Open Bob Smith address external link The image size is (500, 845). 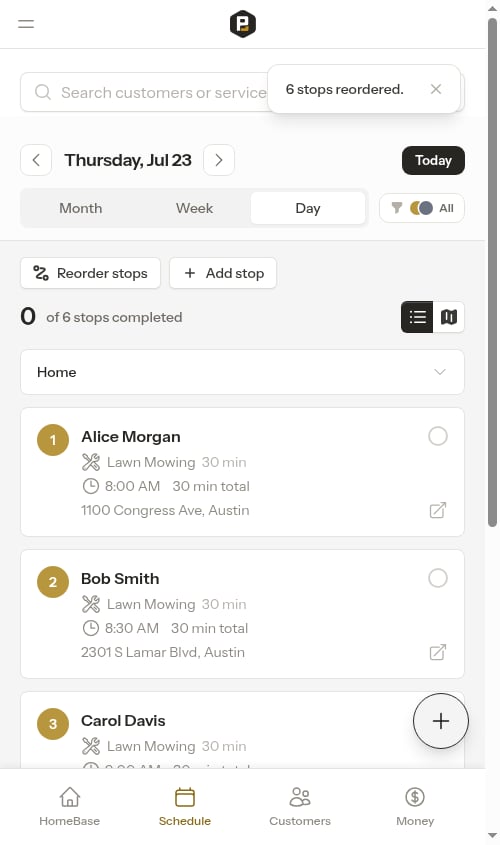pyautogui.click(x=438, y=652)
